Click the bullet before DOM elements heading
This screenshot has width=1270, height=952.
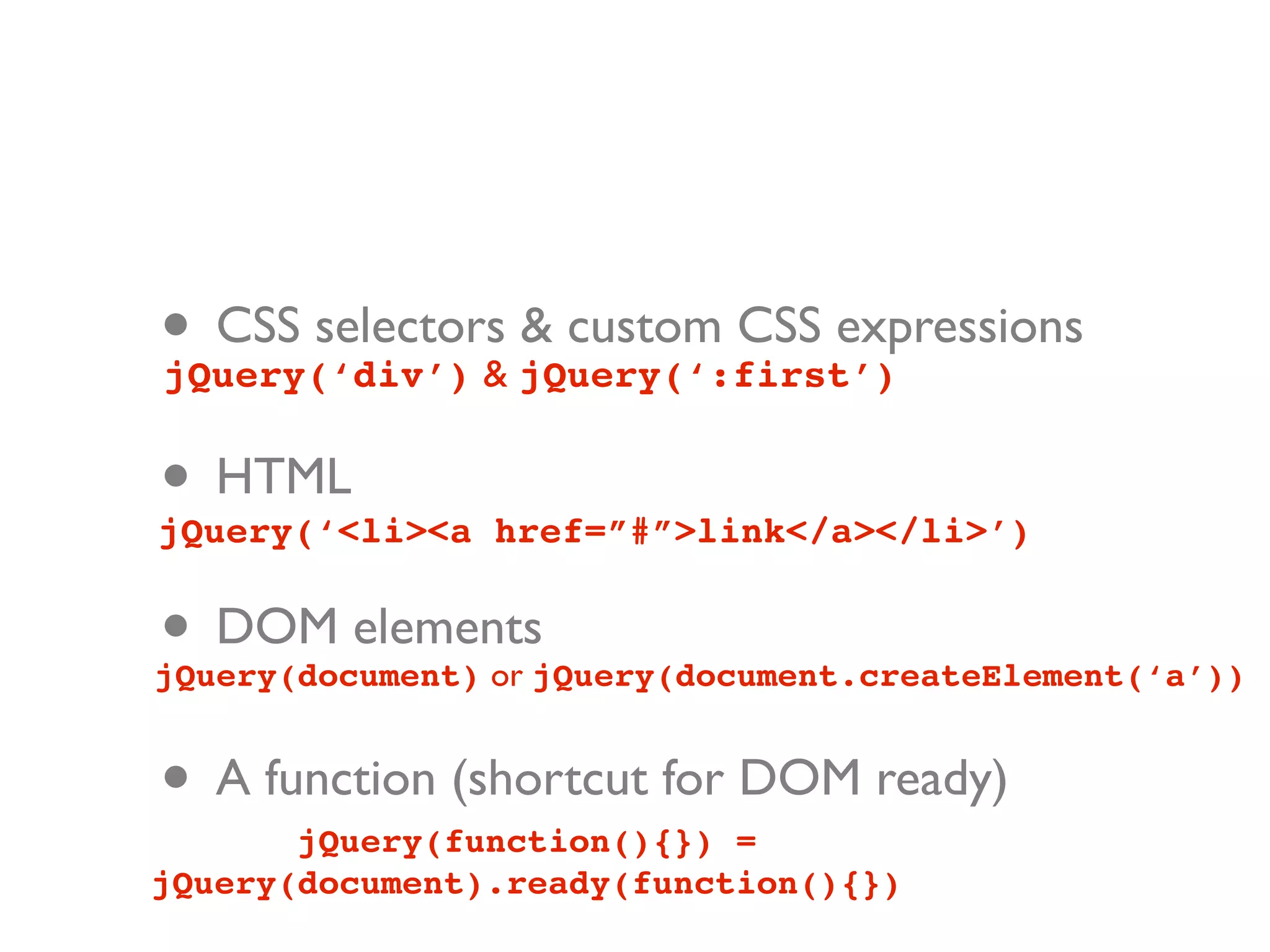point(176,626)
